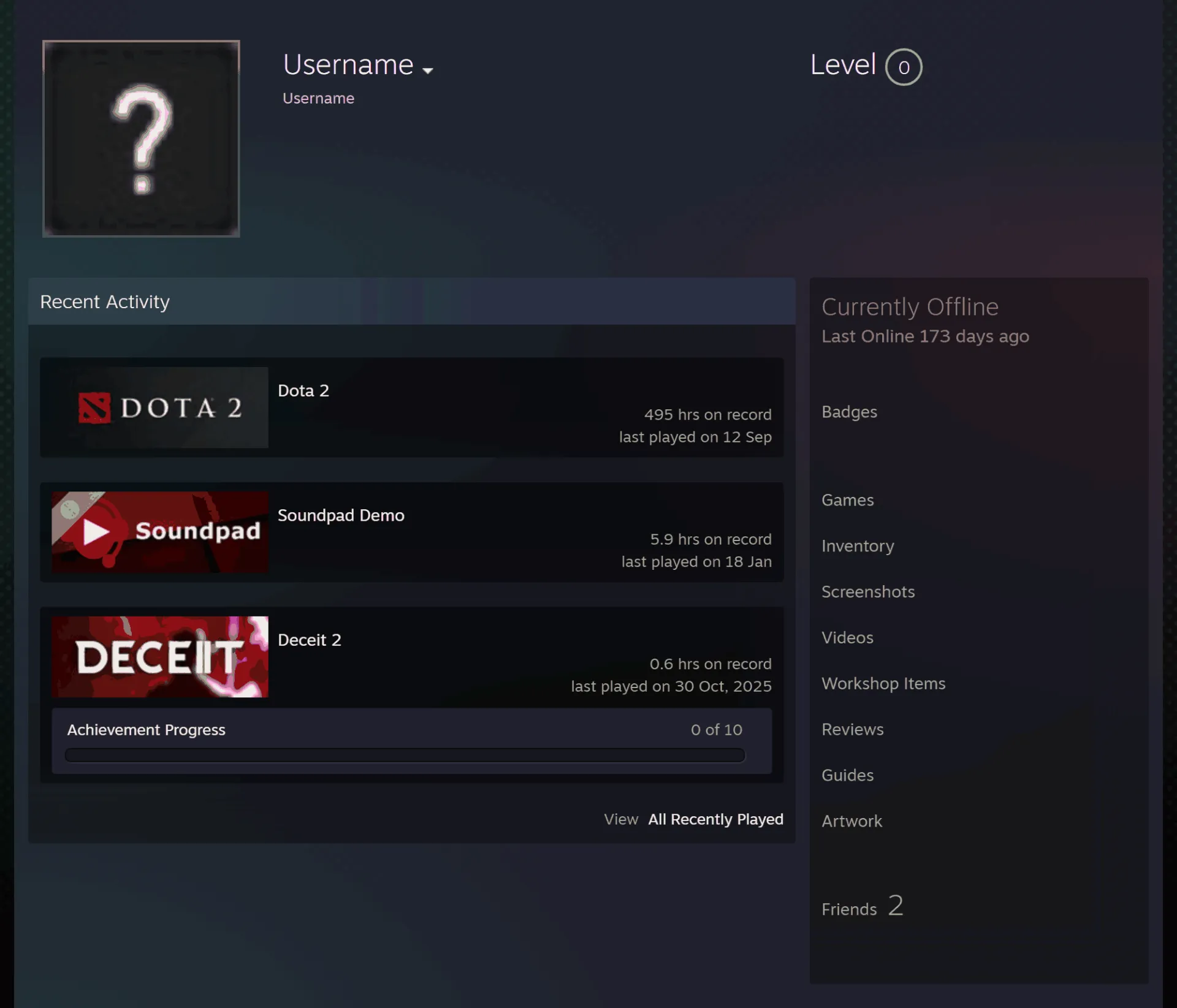1177x1008 pixels.
Task: Click 'last played on 18 Jan' text
Action: [x=696, y=562]
